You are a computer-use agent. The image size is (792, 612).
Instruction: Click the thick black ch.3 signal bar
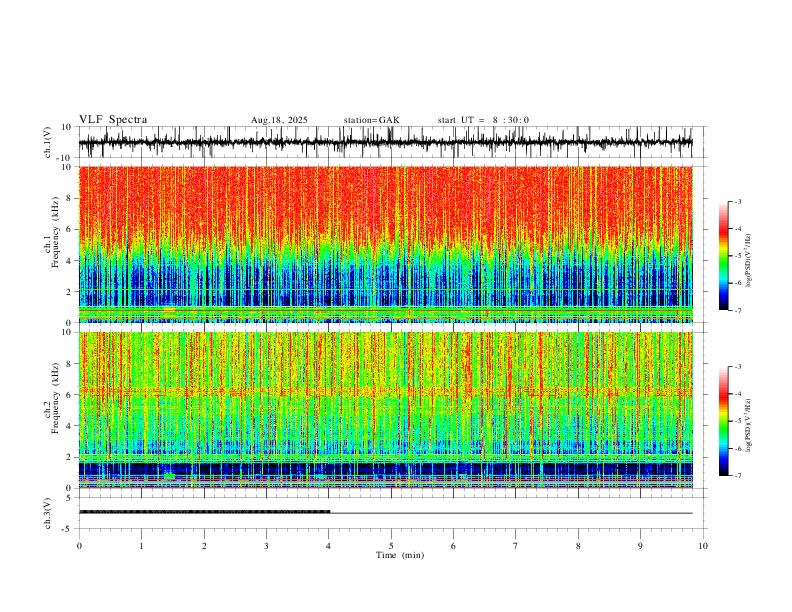click(x=205, y=512)
